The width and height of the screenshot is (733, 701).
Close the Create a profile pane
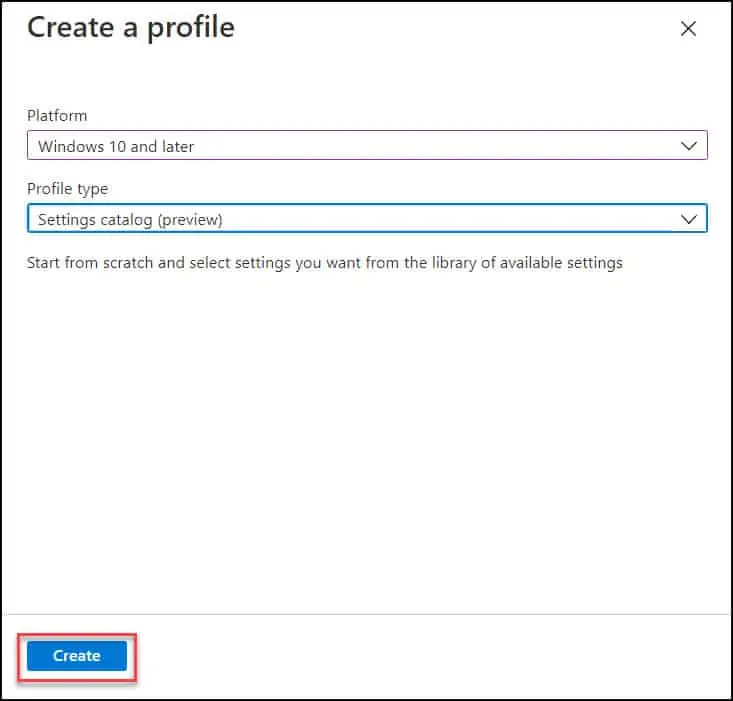(688, 29)
